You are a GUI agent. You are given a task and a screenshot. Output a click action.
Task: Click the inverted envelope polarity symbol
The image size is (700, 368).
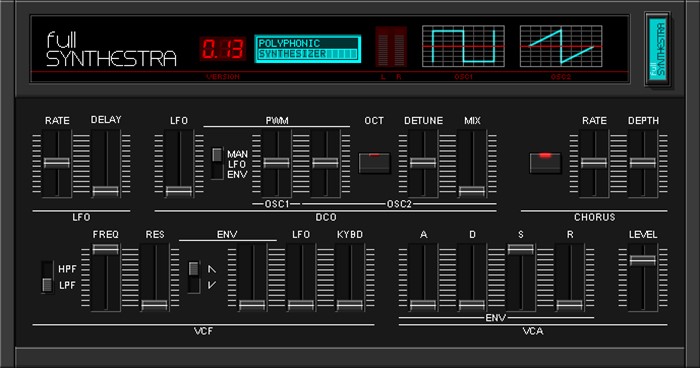[x=212, y=285]
